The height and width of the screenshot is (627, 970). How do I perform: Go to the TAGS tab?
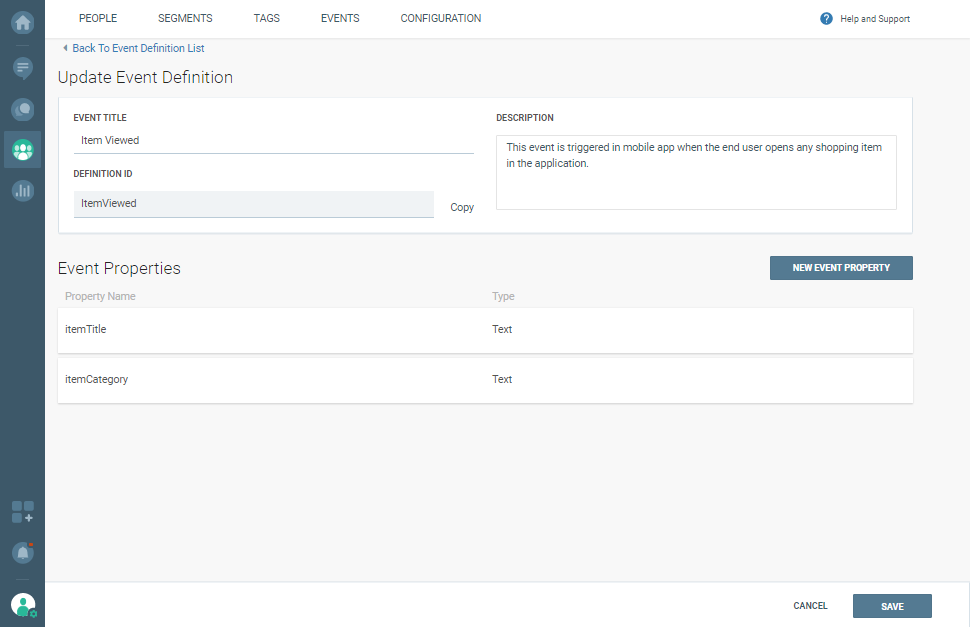coord(267,19)
